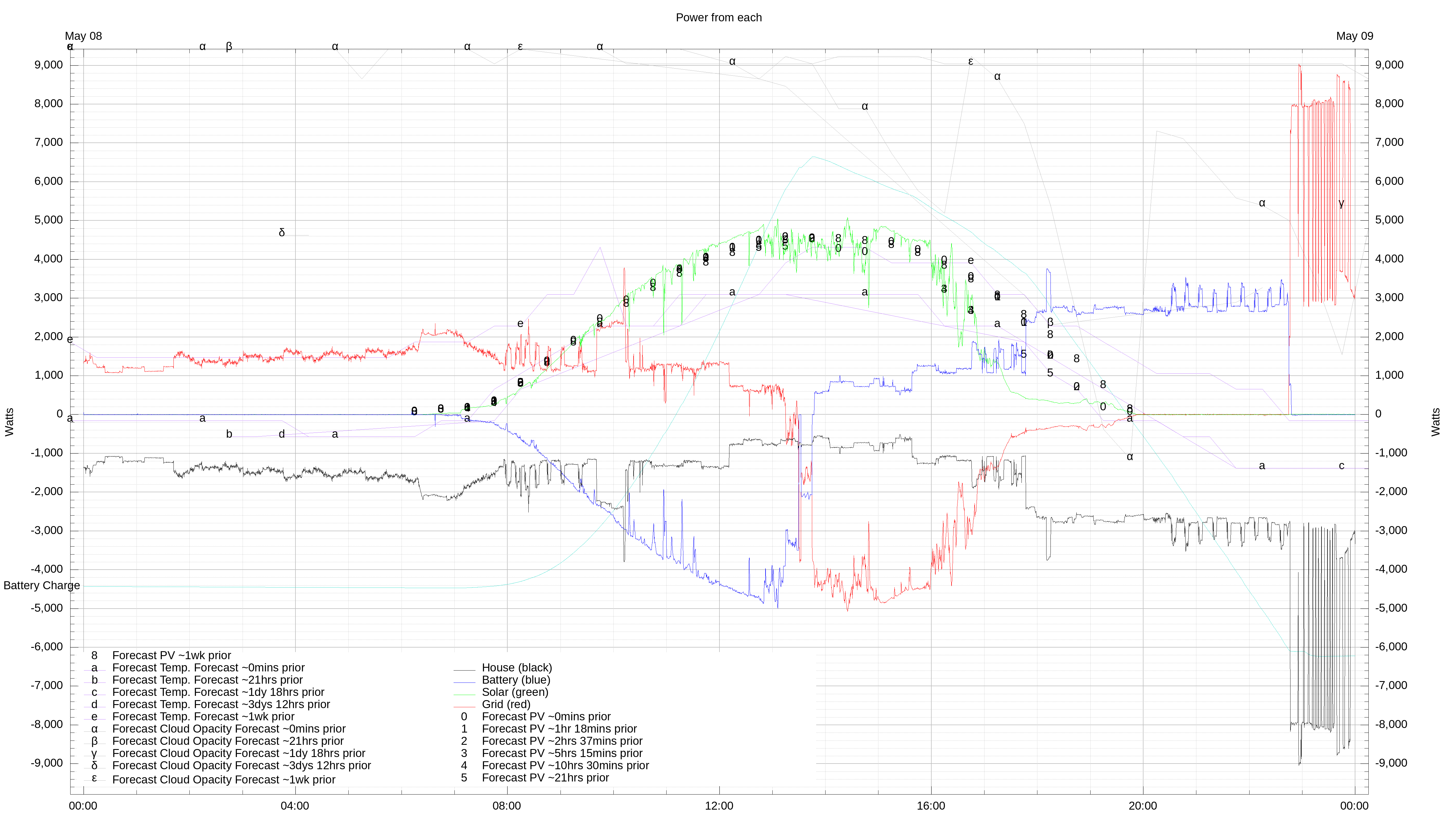Click the right axis 6,000 label

(1389, 181)
